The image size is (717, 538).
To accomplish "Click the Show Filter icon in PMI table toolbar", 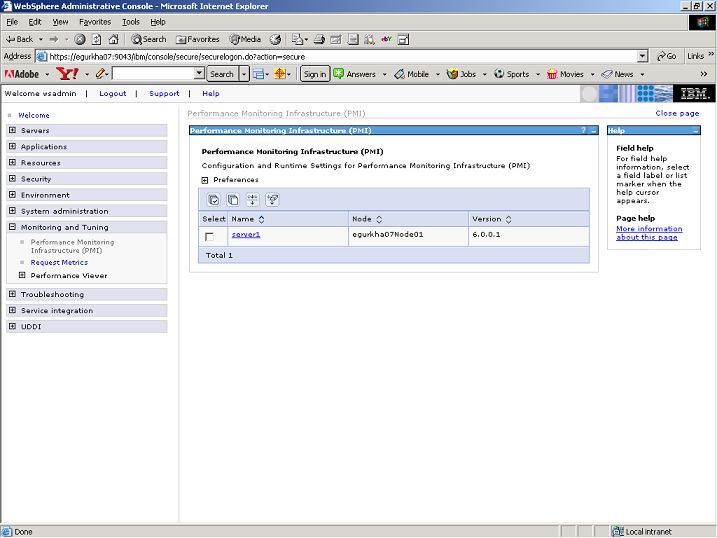I will (252, 200).
